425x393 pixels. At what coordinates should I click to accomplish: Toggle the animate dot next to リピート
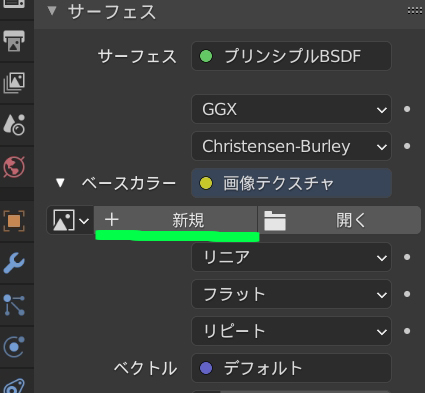tap(407, 331)
